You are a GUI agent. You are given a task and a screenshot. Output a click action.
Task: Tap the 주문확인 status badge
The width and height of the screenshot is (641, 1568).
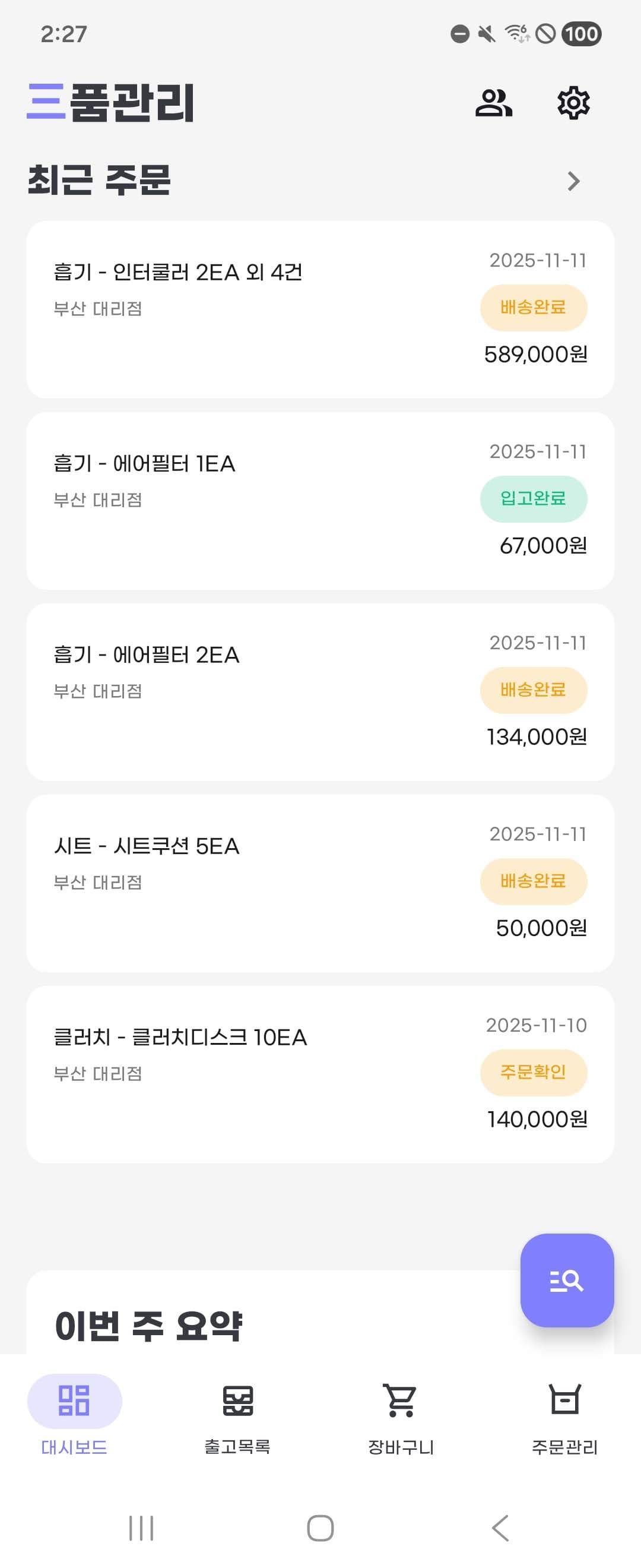point(534,1072)
